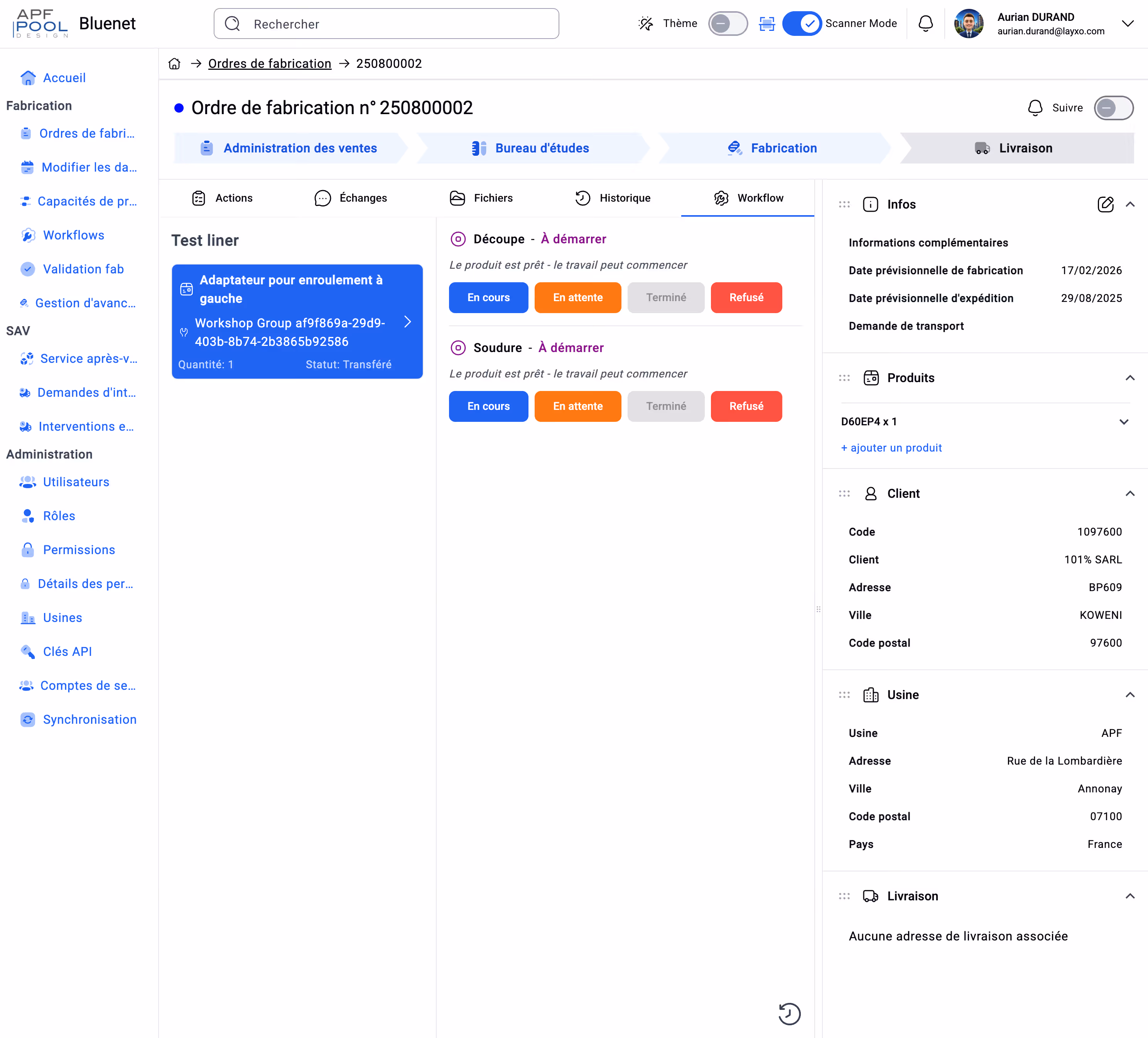Open the scan frame icon in top bar
Screen dimensions: 1148x1038
pyautogui.click(x=767, y=24)
